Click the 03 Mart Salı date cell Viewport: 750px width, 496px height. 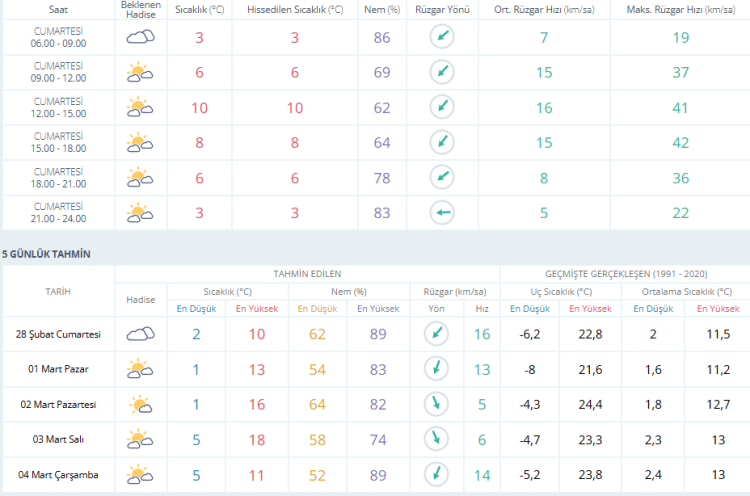pyautogui.click(x=58, y=439)
